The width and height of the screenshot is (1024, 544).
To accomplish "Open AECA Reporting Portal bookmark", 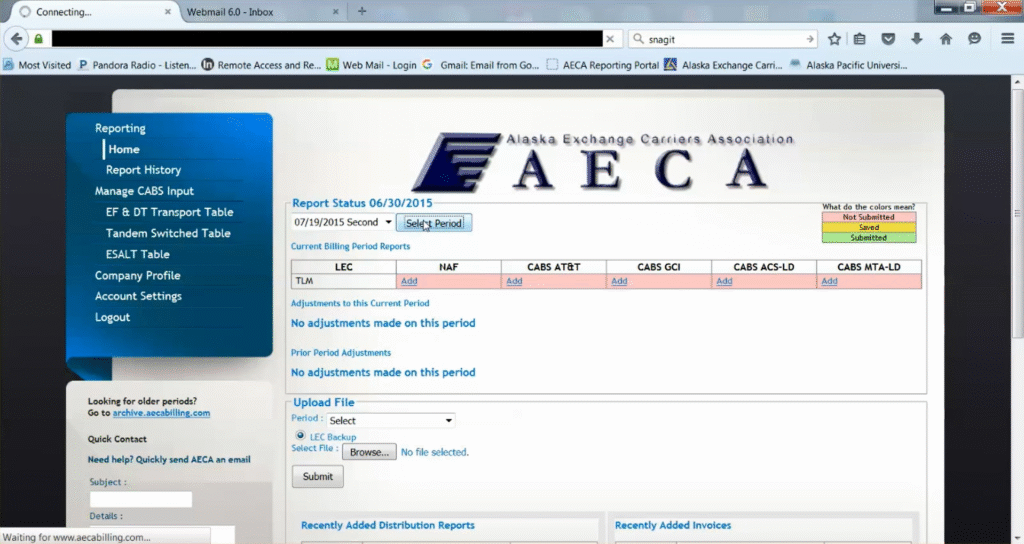I will [603, 65].
